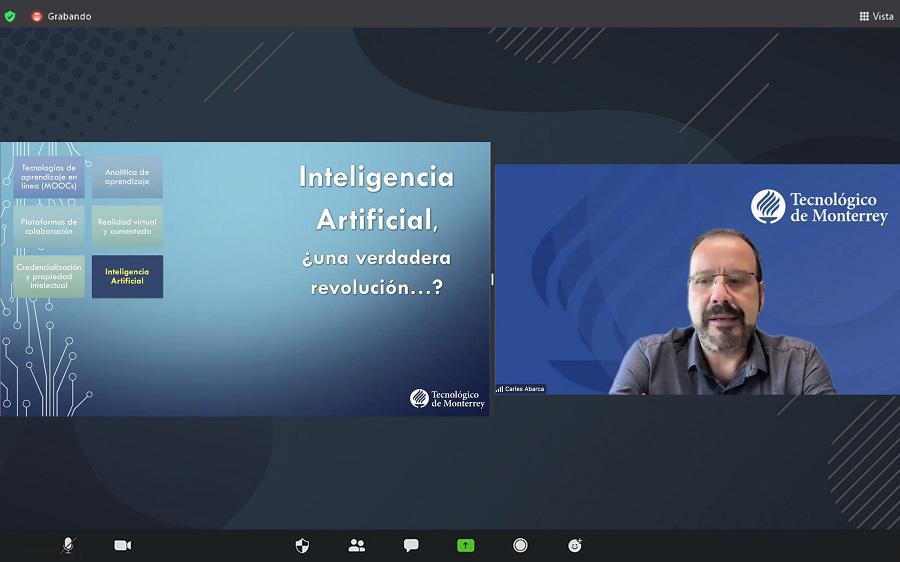The height and width of the screenshot is (562, 900).
Task: Click the Record circle button
Action: pos(520,545)
